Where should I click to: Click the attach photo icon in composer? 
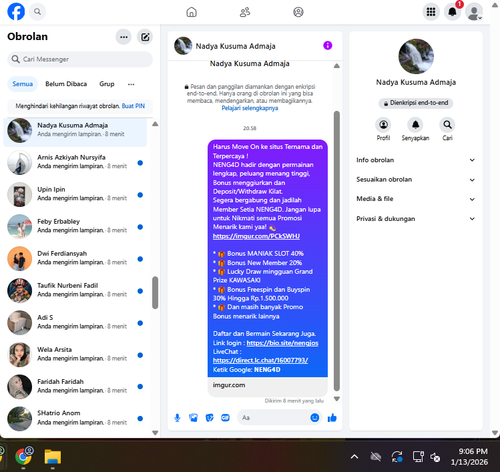tap(193, 418)
